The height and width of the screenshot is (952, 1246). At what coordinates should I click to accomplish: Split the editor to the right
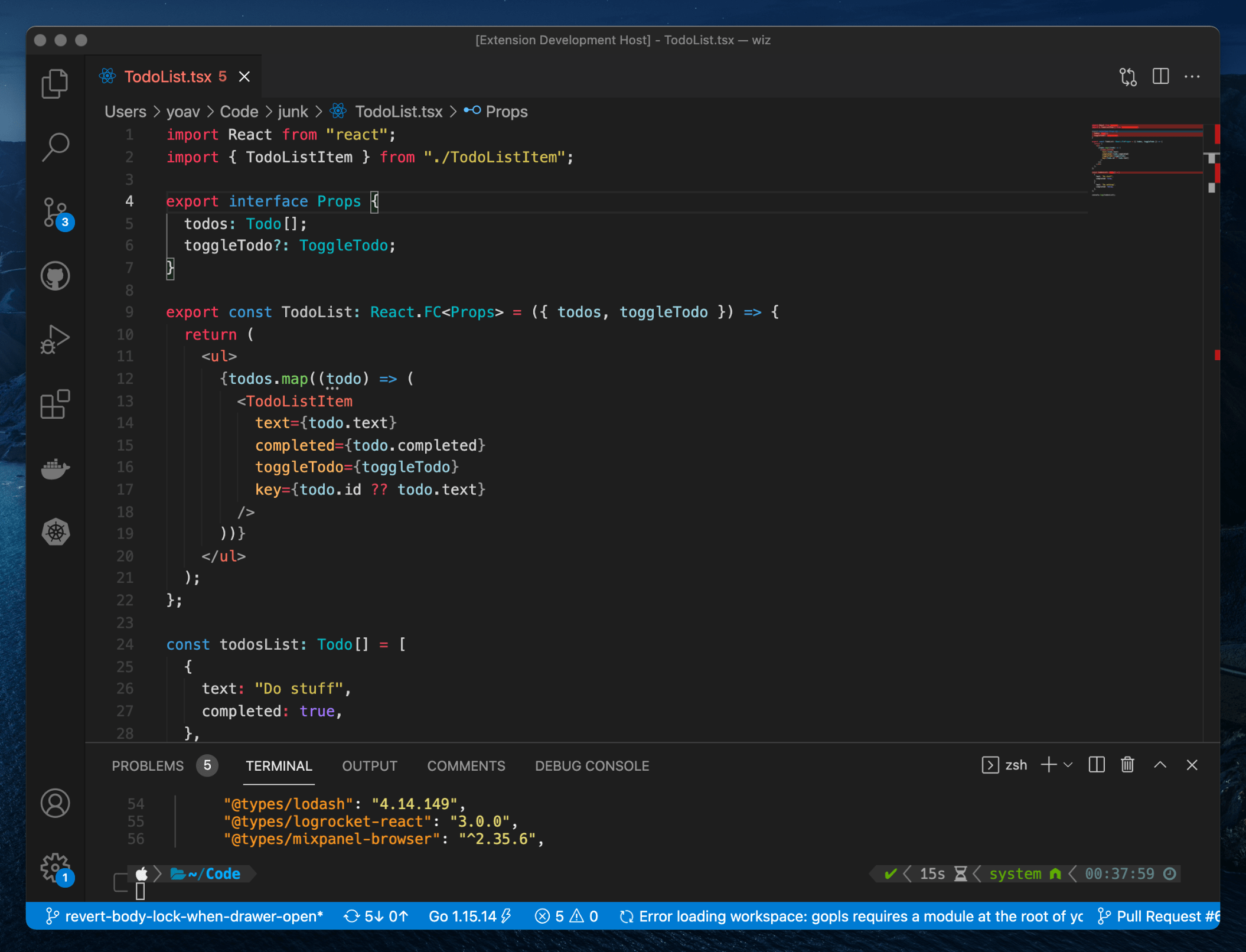(1160, 77)
